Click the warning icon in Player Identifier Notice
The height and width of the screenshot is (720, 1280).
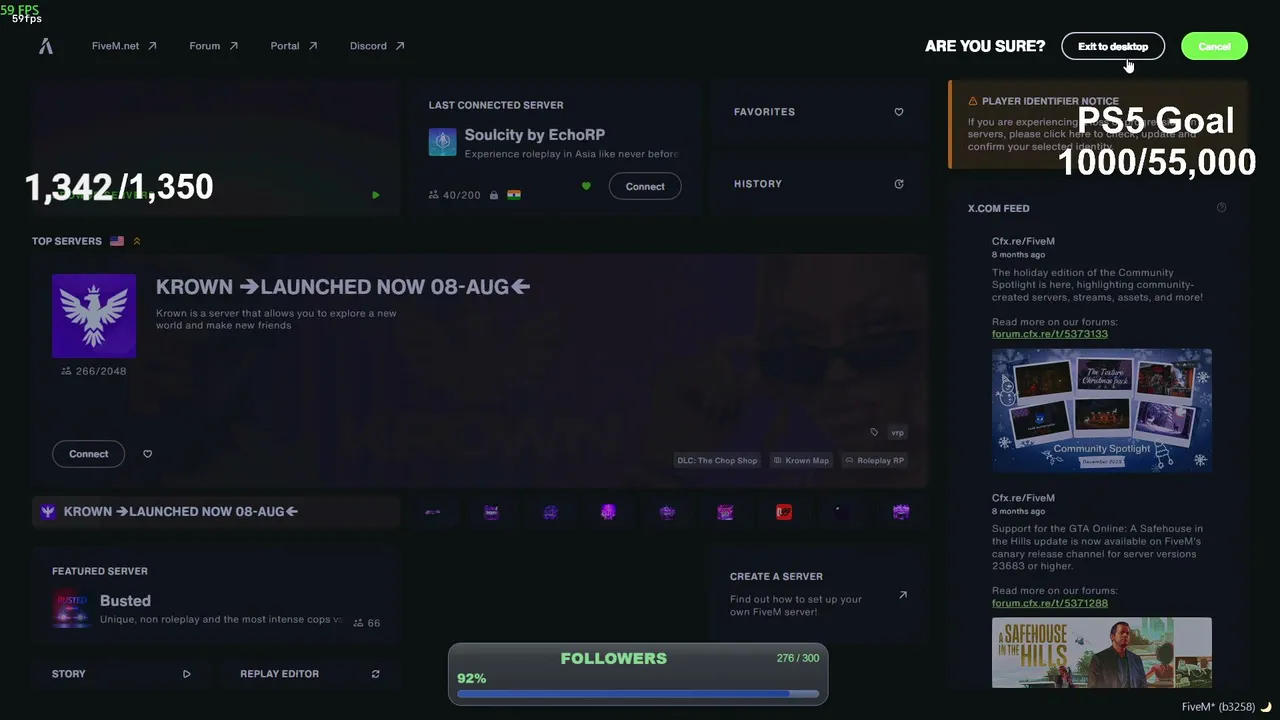[973, 101]
